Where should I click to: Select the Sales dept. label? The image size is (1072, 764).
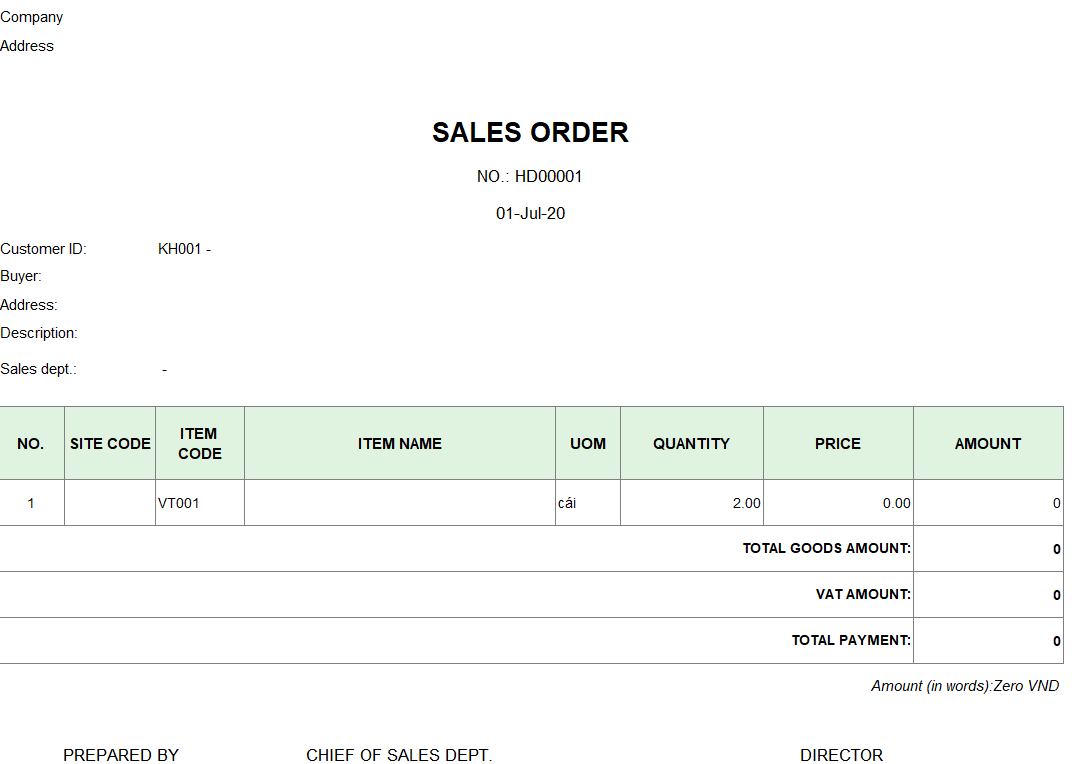point(38,369)
